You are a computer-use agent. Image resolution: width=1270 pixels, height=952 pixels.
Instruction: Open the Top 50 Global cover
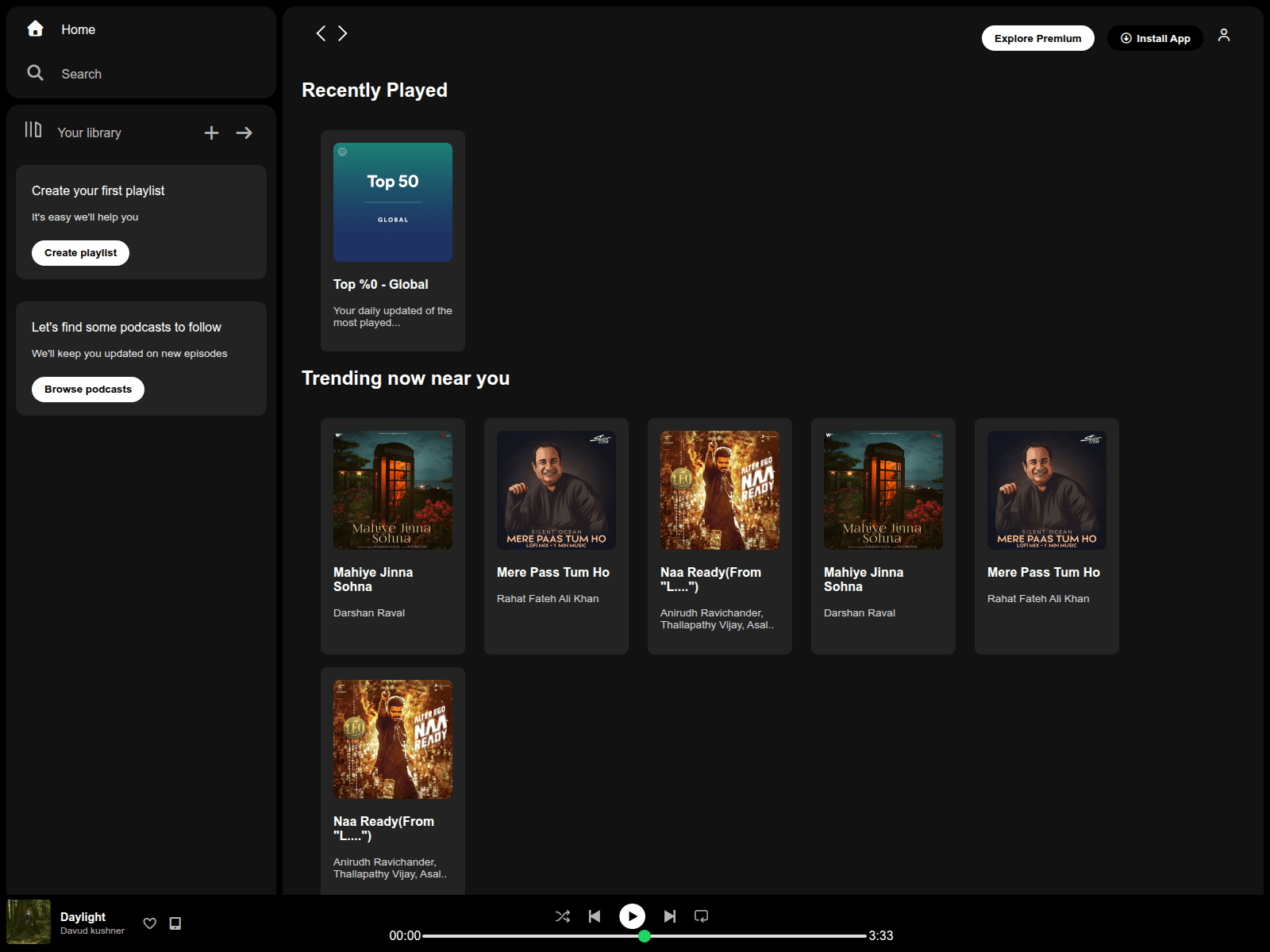[x=393, y=202]
